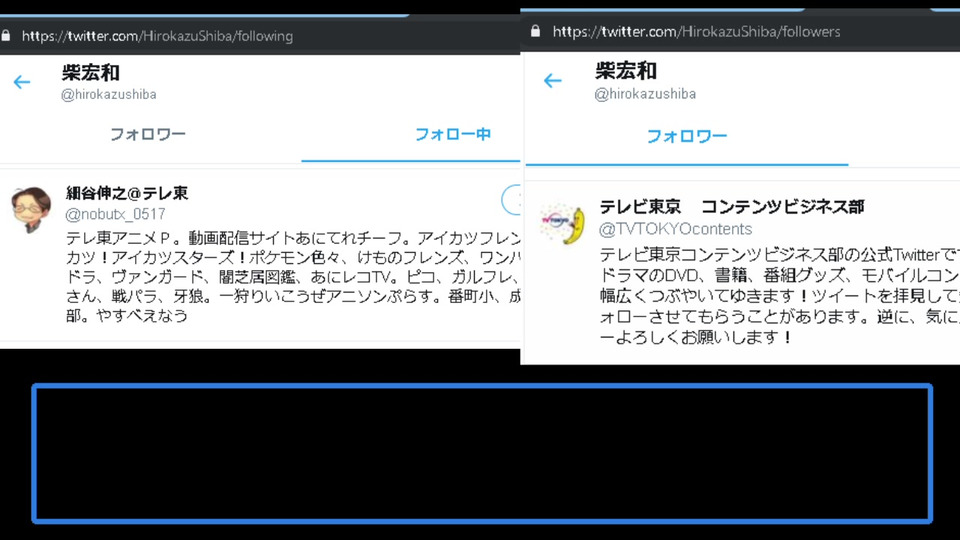Click back arrow in the followers window

[552, 81]
